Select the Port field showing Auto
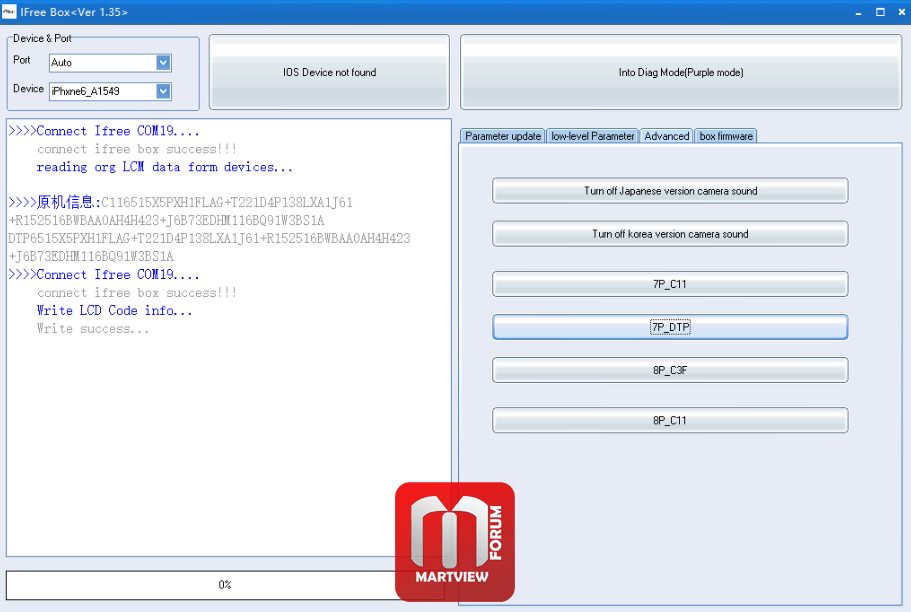This screenshot has width=911, height=612. tap(110, 63)
